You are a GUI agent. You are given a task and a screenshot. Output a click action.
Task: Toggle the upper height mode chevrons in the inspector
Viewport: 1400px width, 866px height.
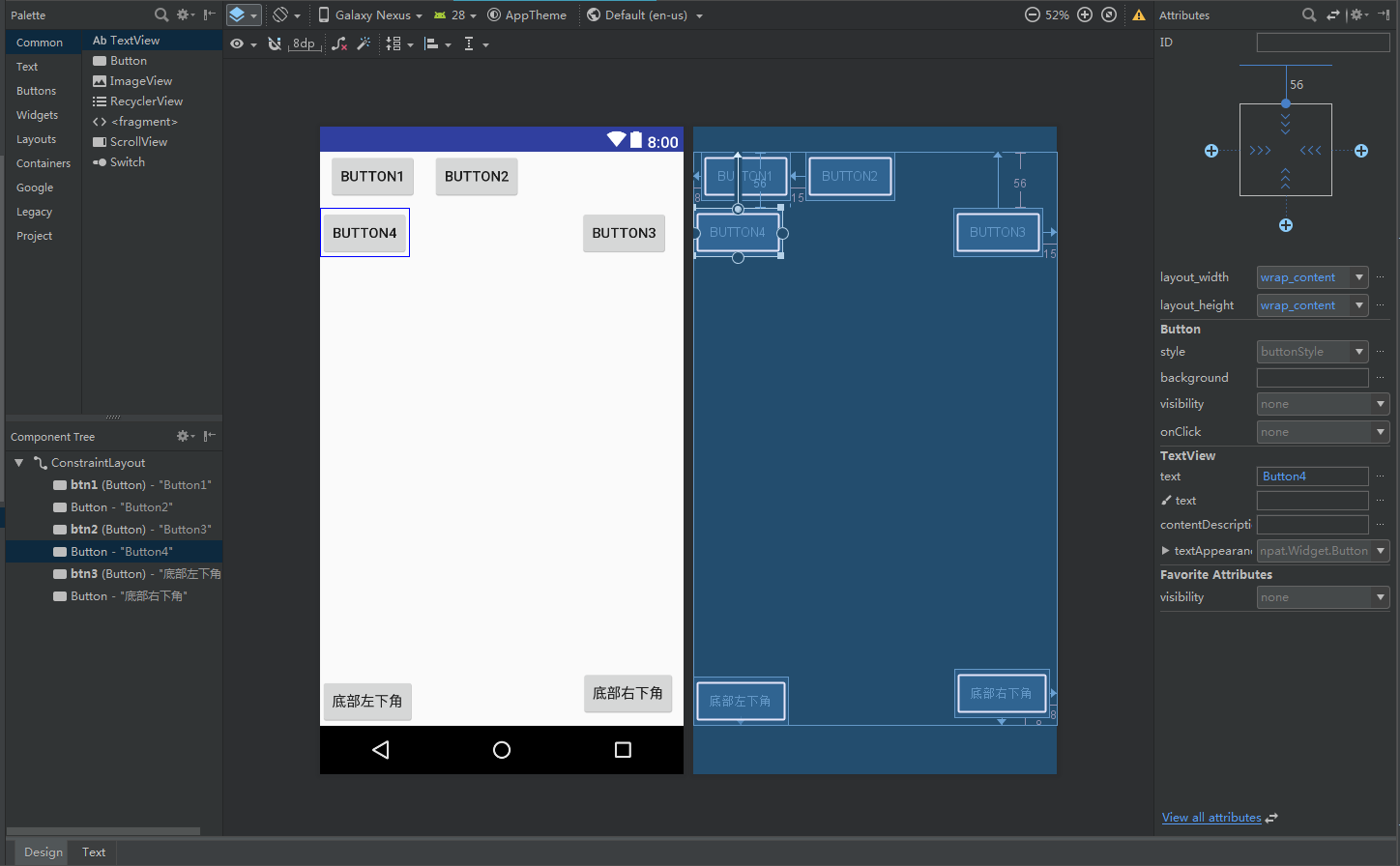tap(1286, 123)
